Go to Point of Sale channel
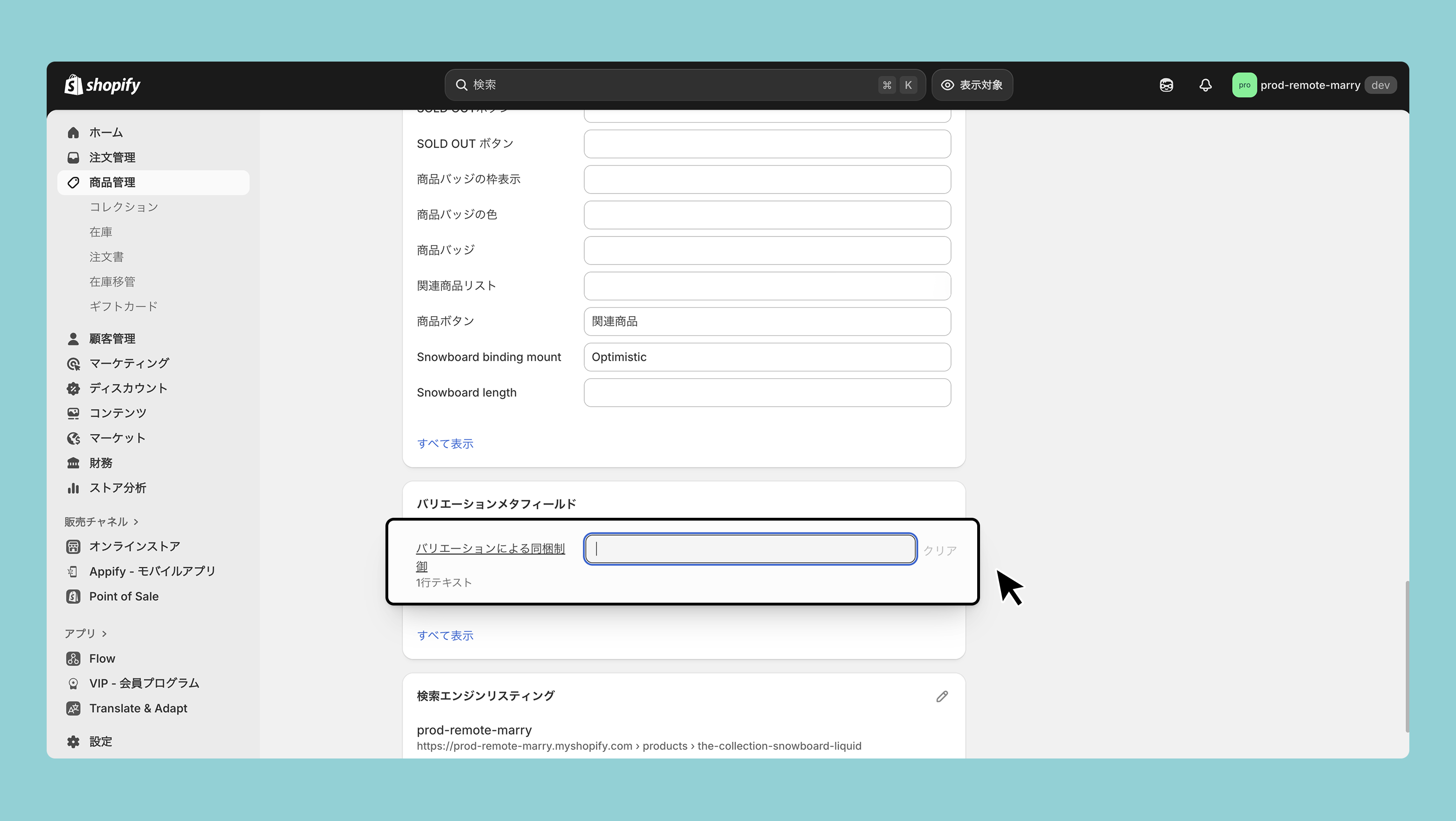 pyautogui.click(x=123, y=596)
